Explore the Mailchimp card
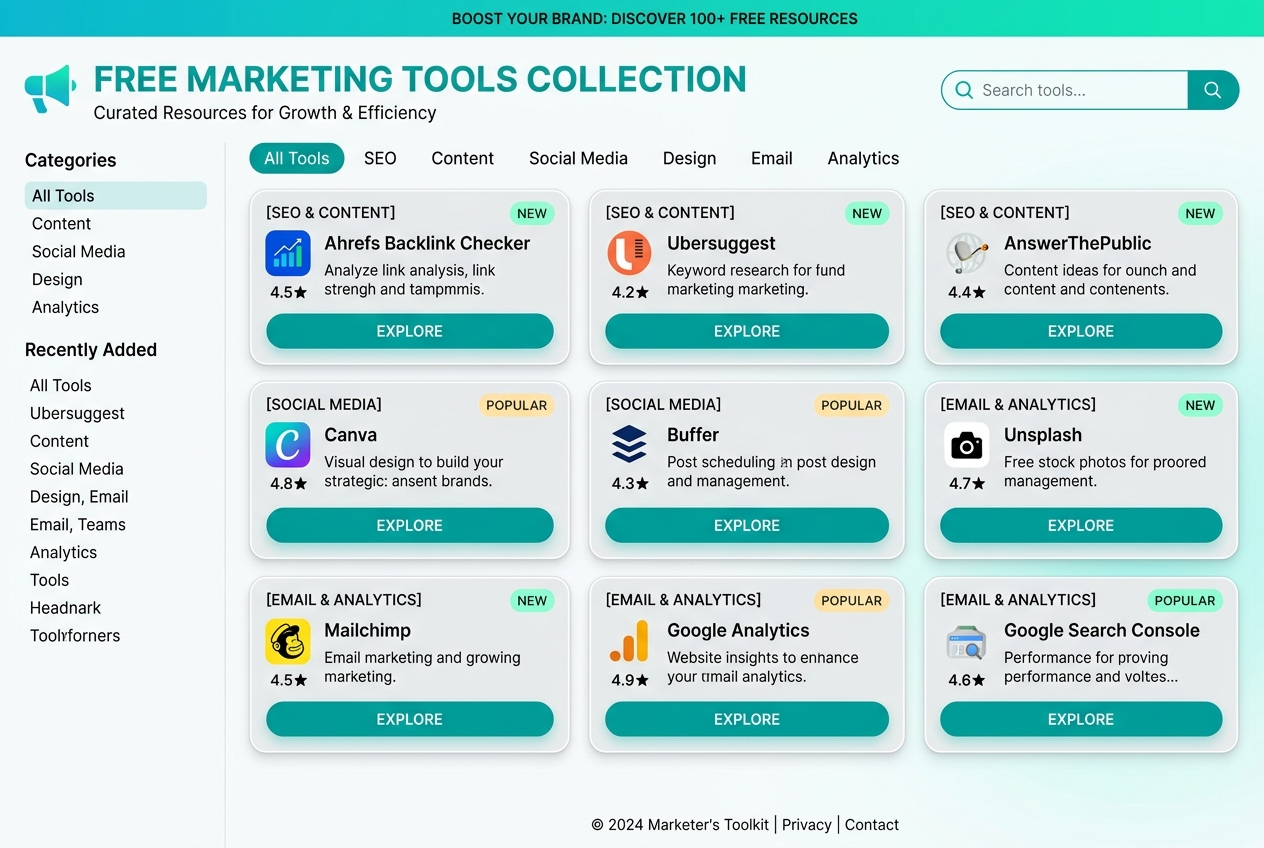Screen dimensions: 1264x848 point(410,719)
